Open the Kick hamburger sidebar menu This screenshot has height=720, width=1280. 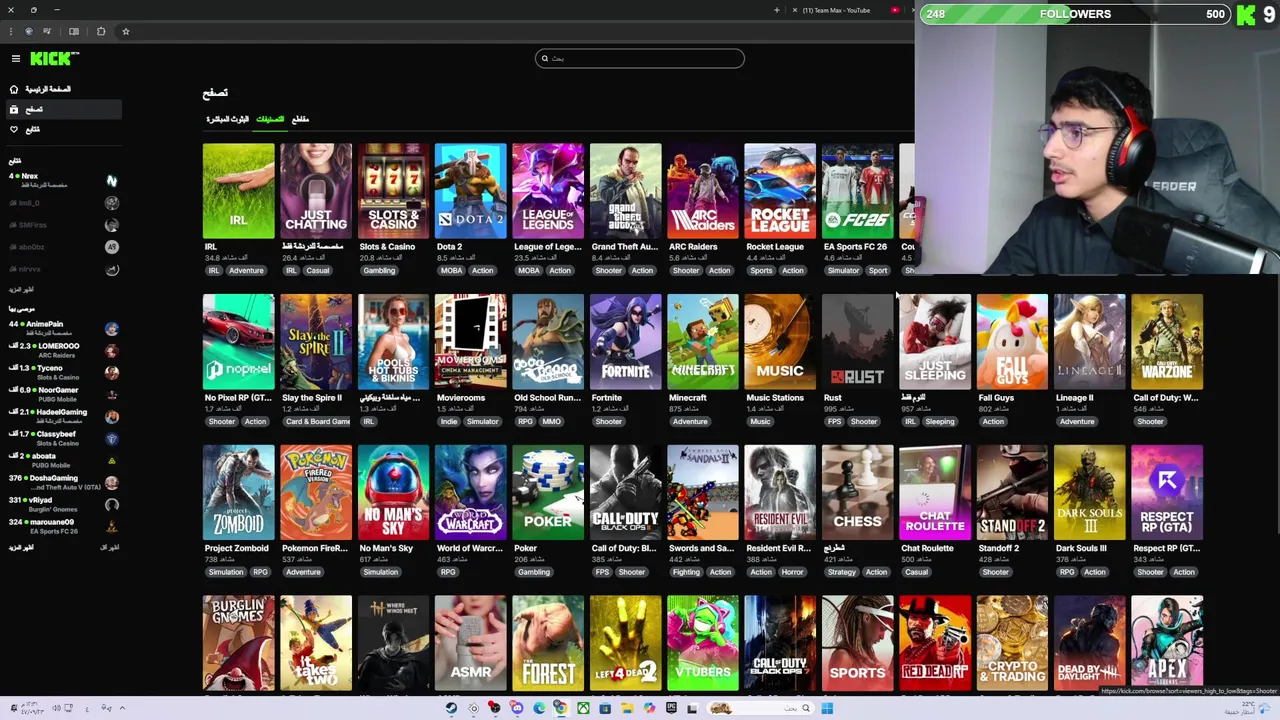[x=15, y=59]
